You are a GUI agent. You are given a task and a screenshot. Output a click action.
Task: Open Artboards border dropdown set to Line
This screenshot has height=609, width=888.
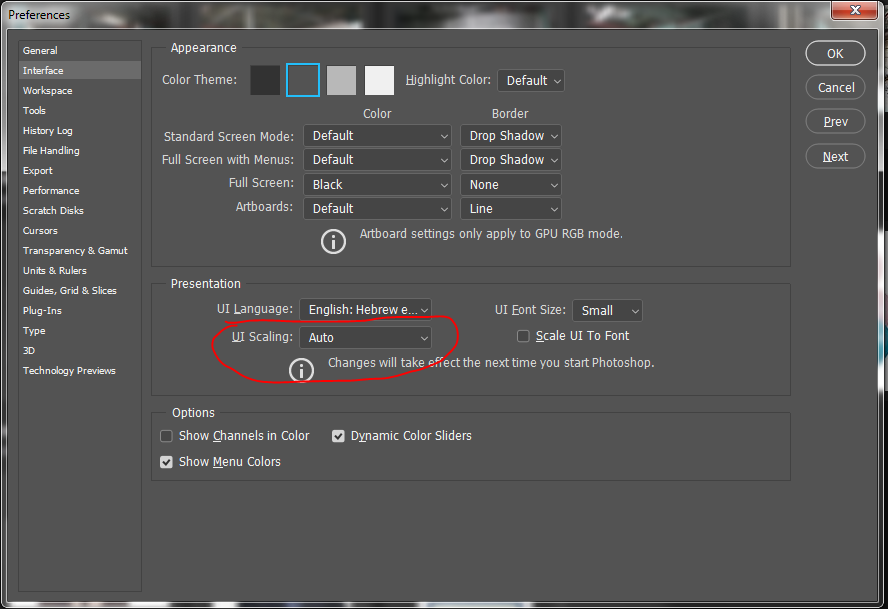tap(511, 208)
